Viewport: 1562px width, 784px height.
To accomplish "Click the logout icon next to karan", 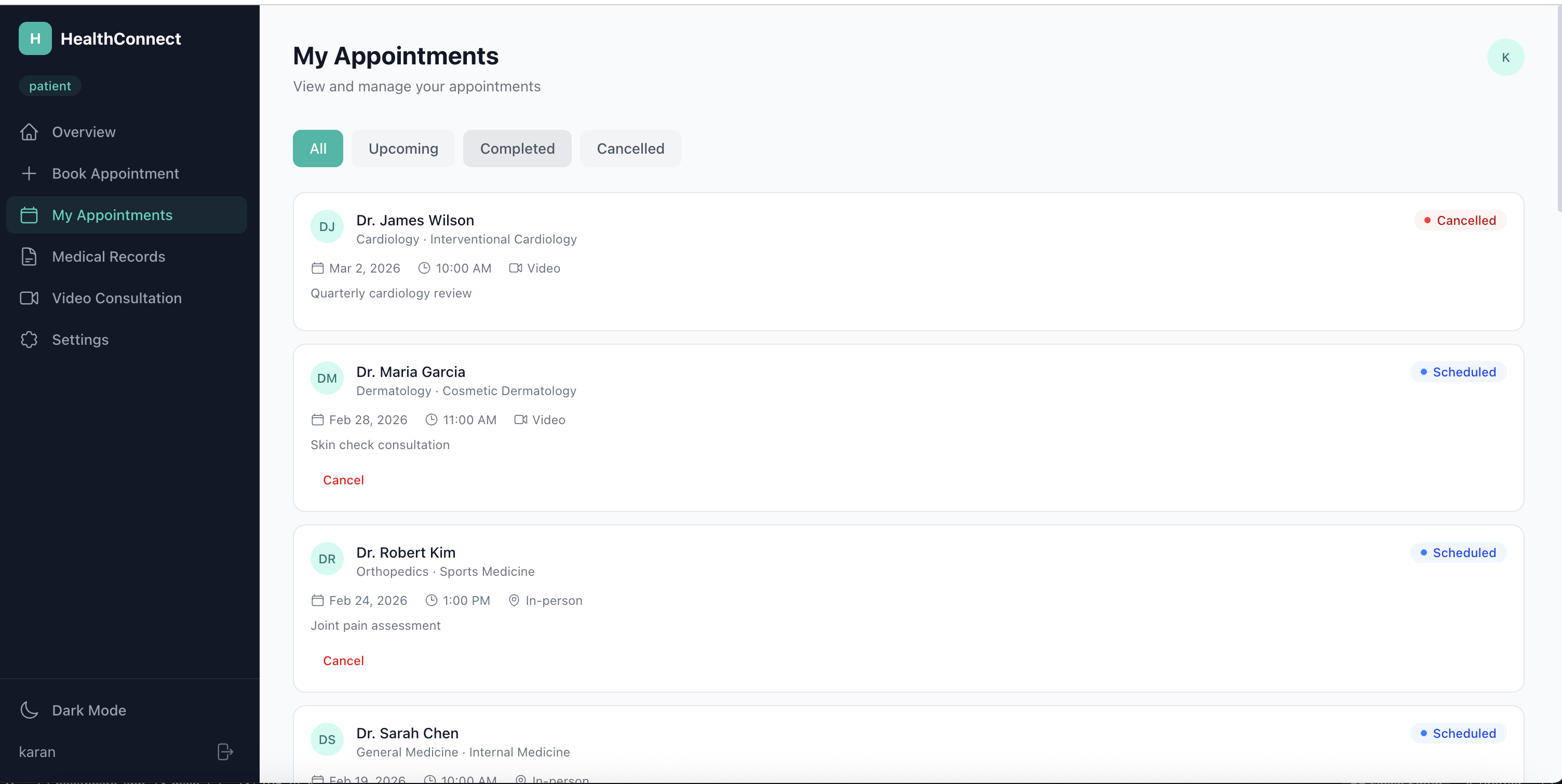I will pos(225,752).
